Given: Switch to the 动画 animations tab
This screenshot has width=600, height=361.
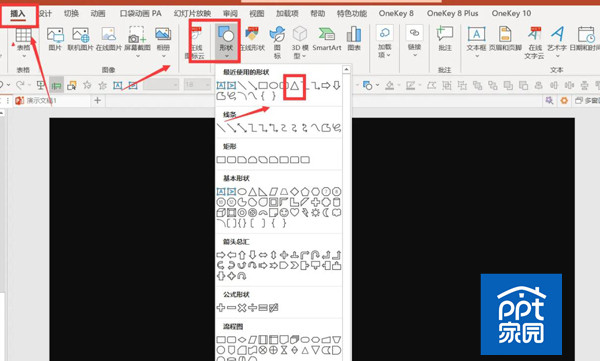Looking at the screenshot, I should [x=98, y=13].
